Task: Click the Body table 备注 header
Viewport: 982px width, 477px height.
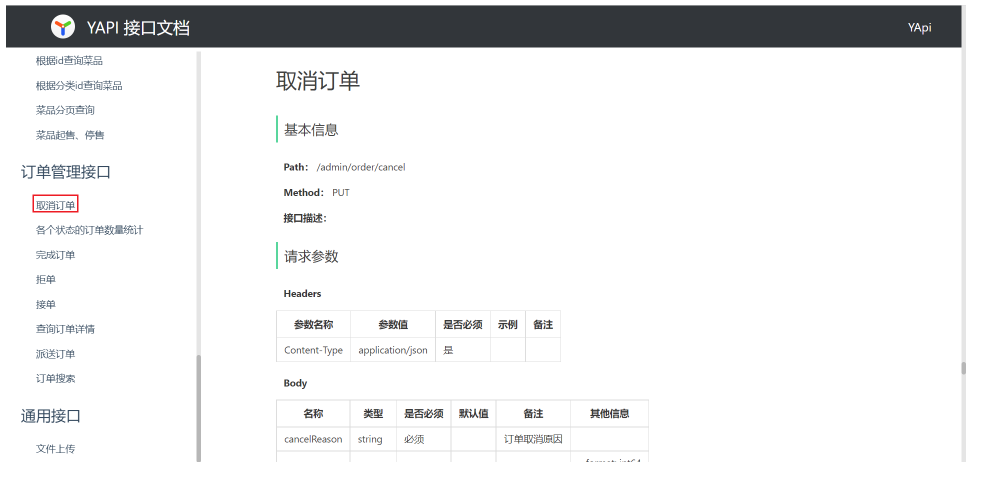Action: 533,414
